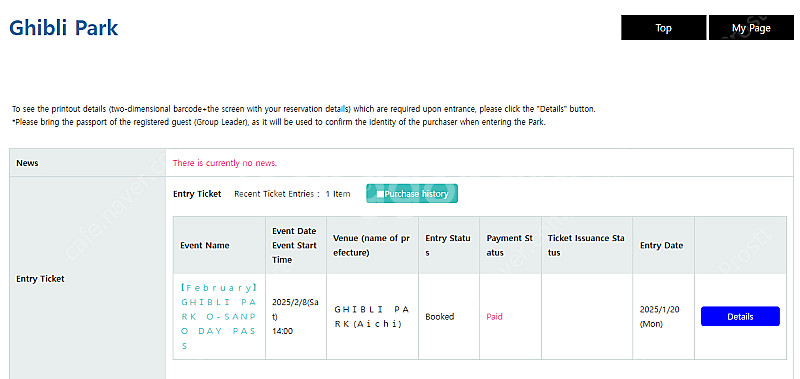The width and height of the screenshot is (800, 379).
Task: Click the passport reminder note line
Action: pos(279,123)
